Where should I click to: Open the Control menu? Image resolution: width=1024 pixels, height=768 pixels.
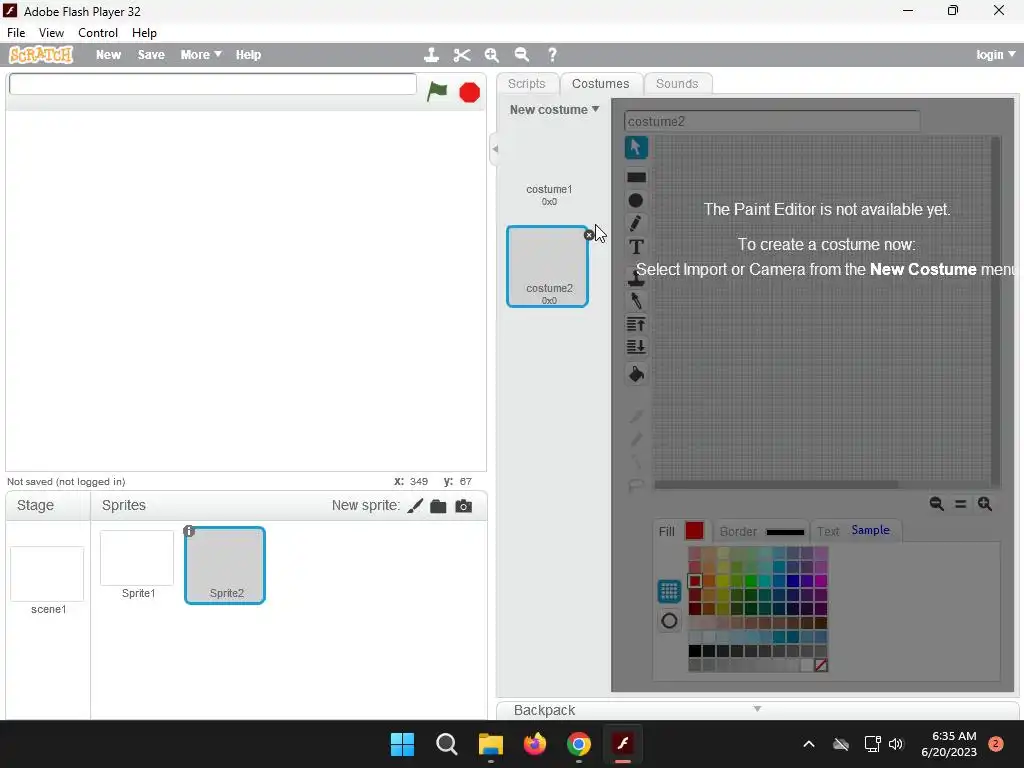coord(98,33)
